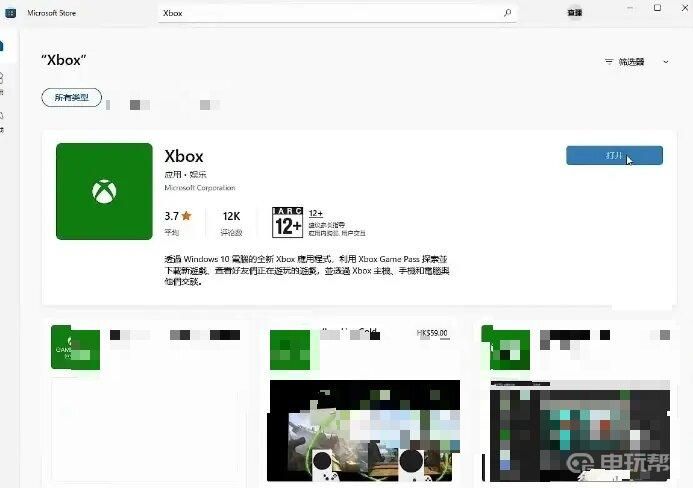Screen dimensions: 693x488
Task: Click the Microsoft Store logo icon
Action: 11,13
